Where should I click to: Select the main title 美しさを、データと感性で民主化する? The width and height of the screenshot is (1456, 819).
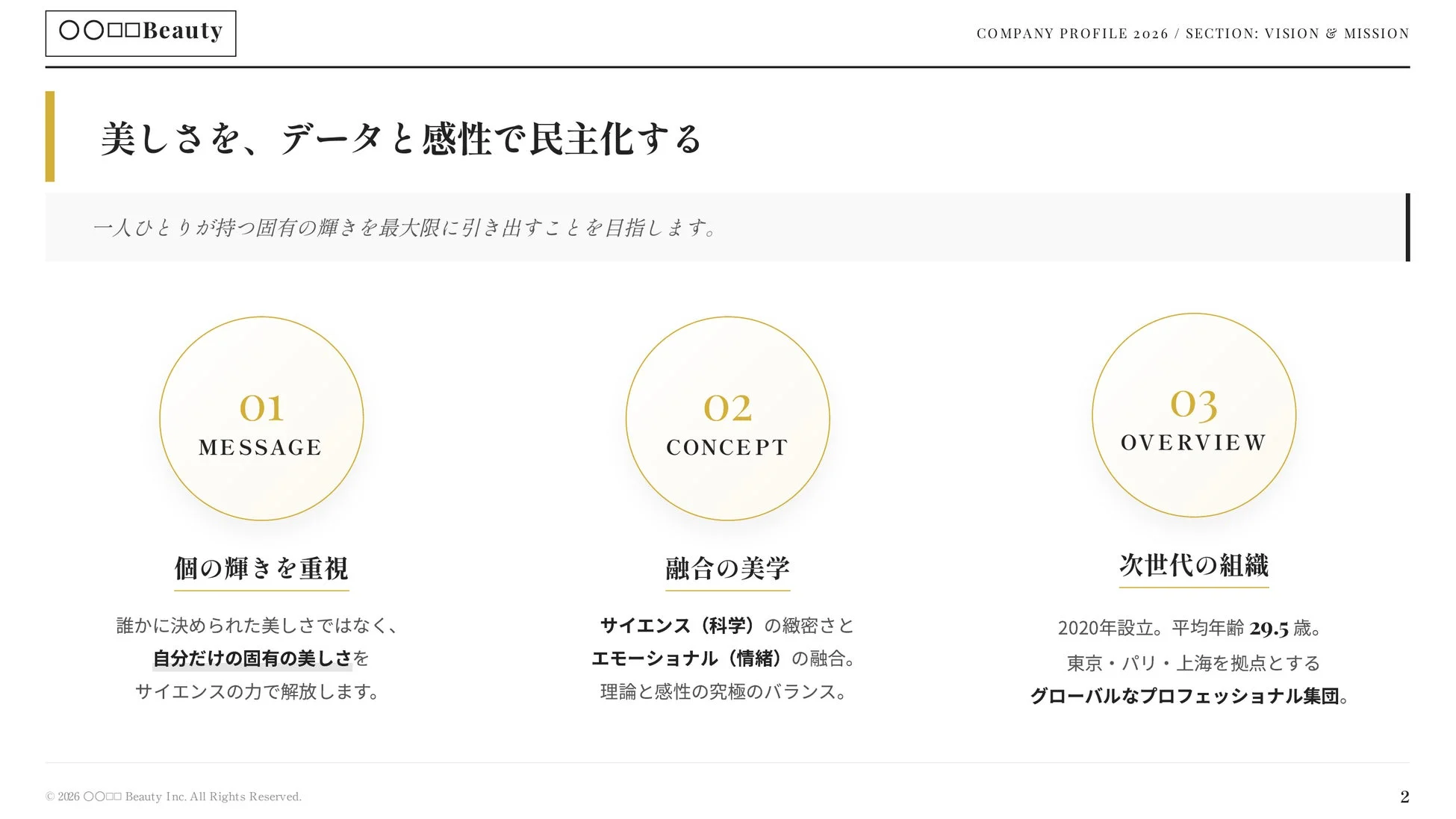click(401, 139)
